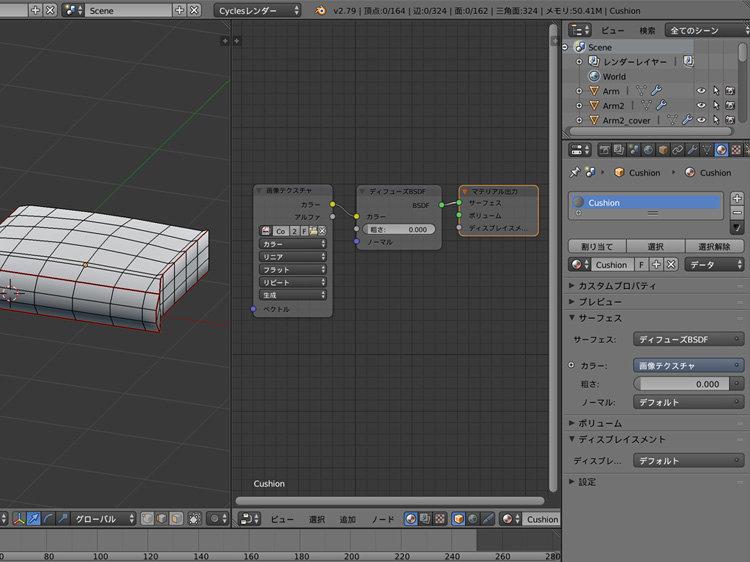Open the repeat (リピート) extension dropdown in node
This screenshot has width=750, height=562.
(293, 283)
